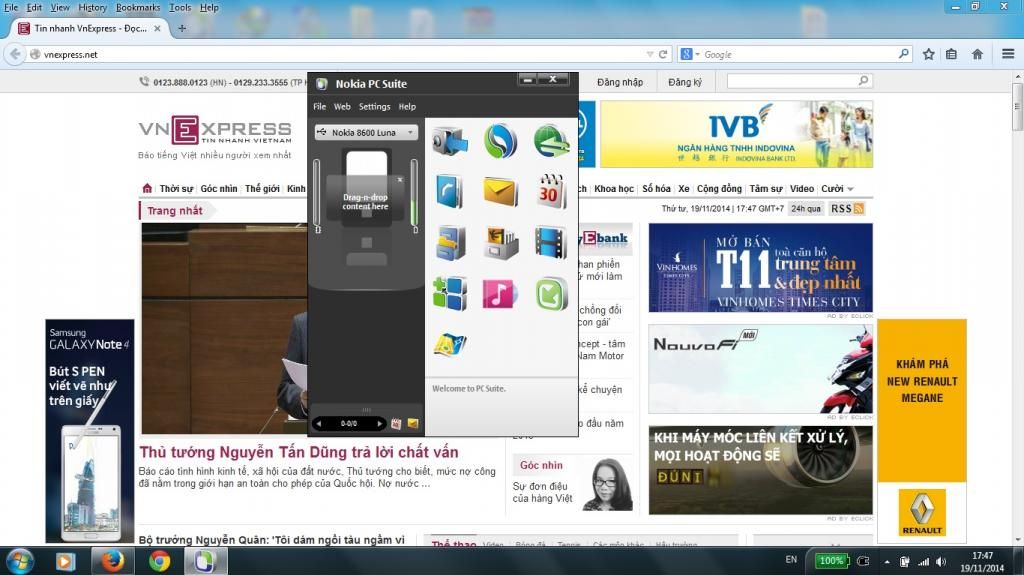Open the pink music note icon

tap(501, 294)
